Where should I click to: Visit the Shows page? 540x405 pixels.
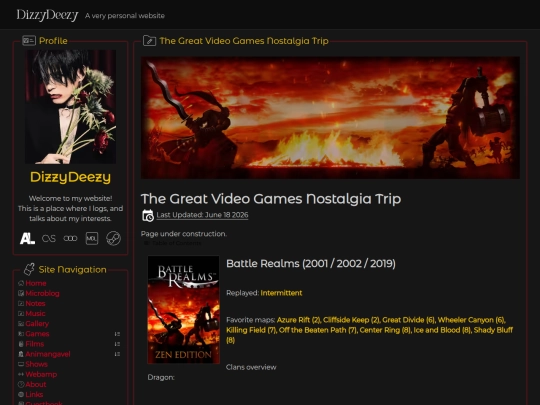tap(37, 364)
